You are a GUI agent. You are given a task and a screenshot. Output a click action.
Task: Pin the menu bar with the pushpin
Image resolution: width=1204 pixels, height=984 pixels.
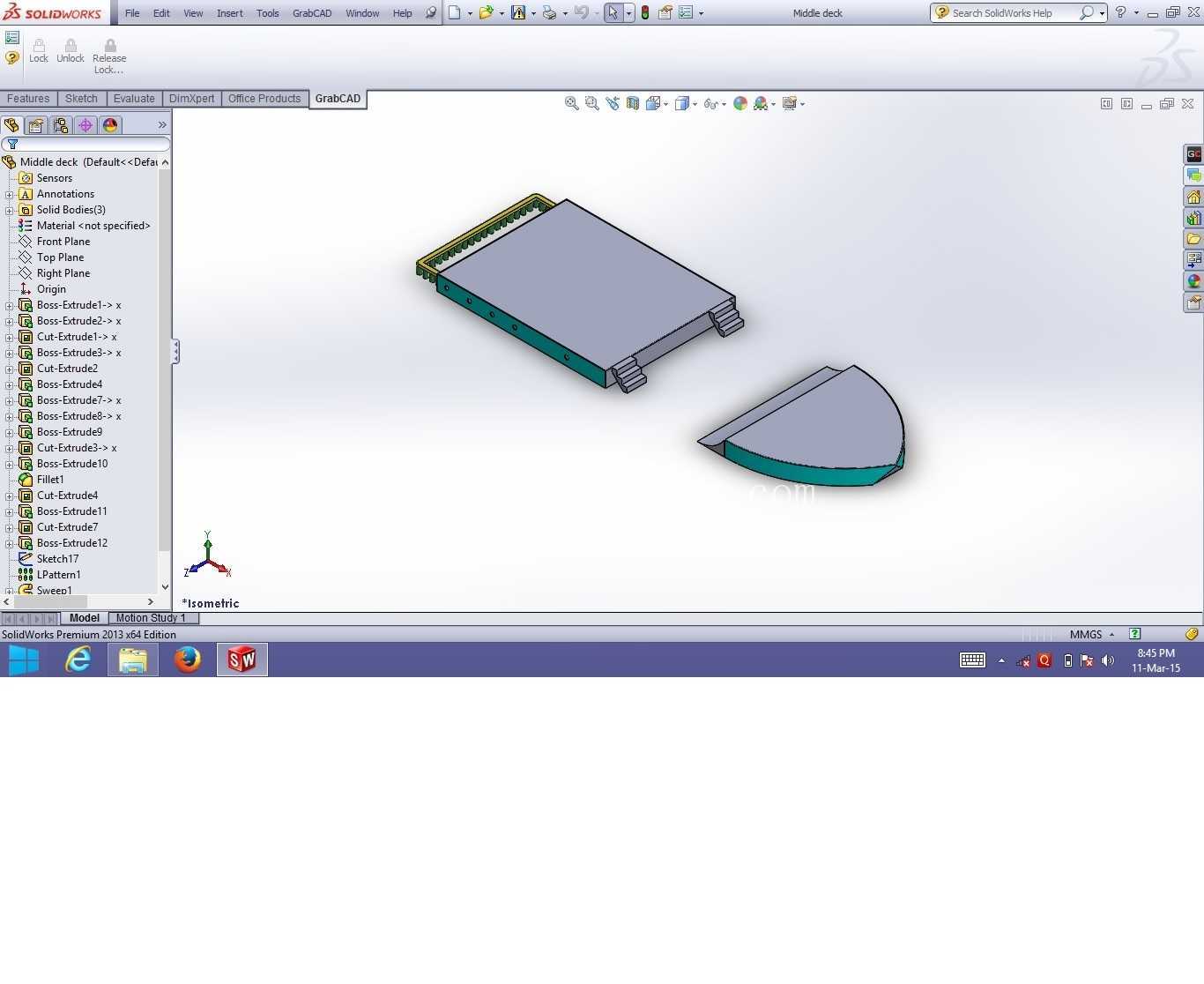point(431,13)
